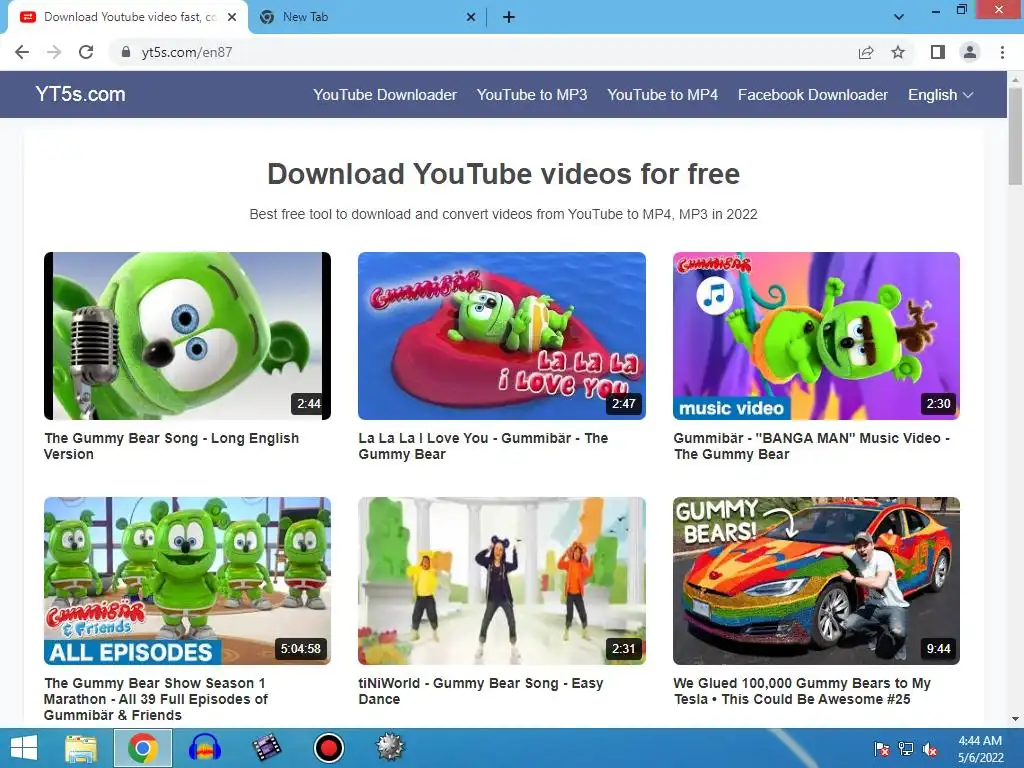Image resolution: width=1024 pixels, height=768 pixels.
Task: Select the Download Youtube video tab
Action: pos(128,18)
